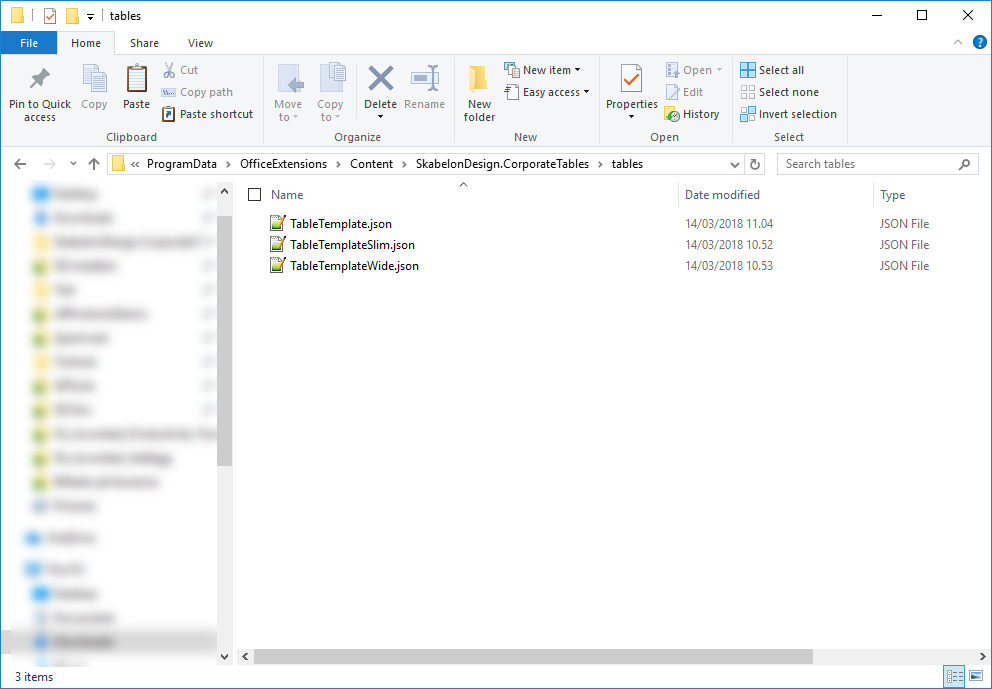Open the ribbon Help question mark
Image resolution: width=992 pixels, height=689 pixels.
(979, 42)
